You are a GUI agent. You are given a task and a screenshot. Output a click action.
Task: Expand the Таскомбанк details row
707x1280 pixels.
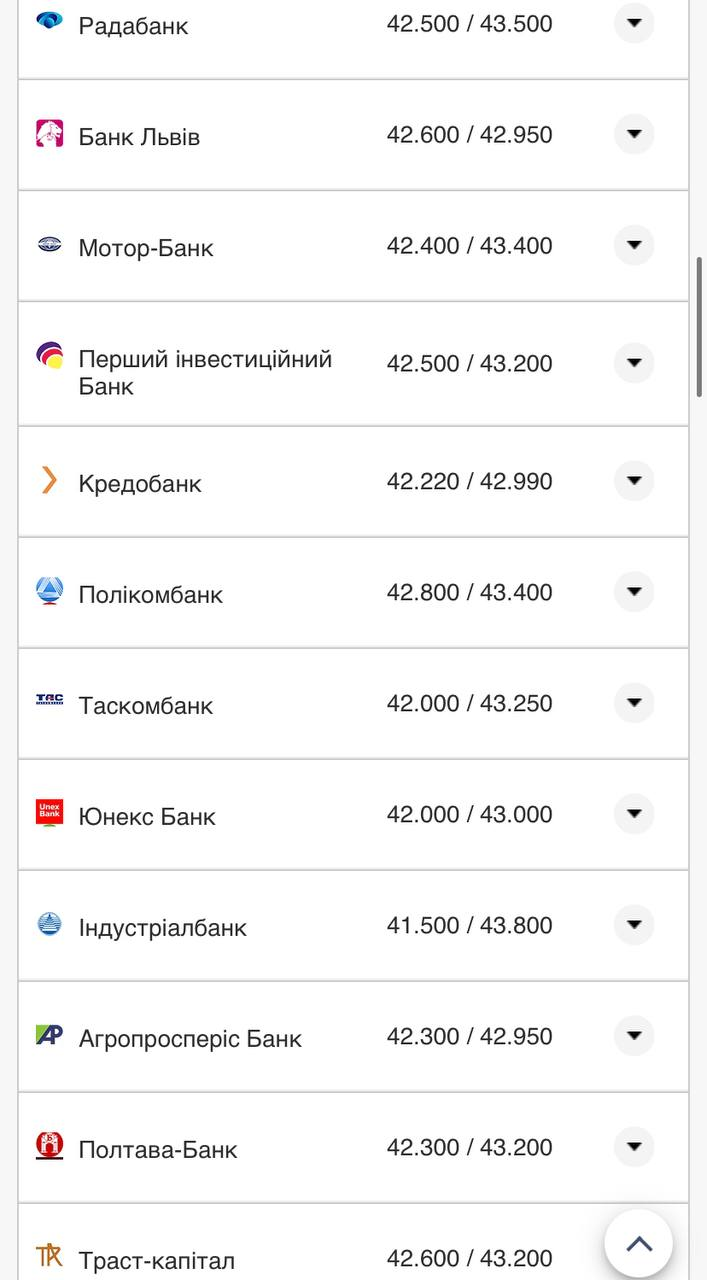point(634,702)
